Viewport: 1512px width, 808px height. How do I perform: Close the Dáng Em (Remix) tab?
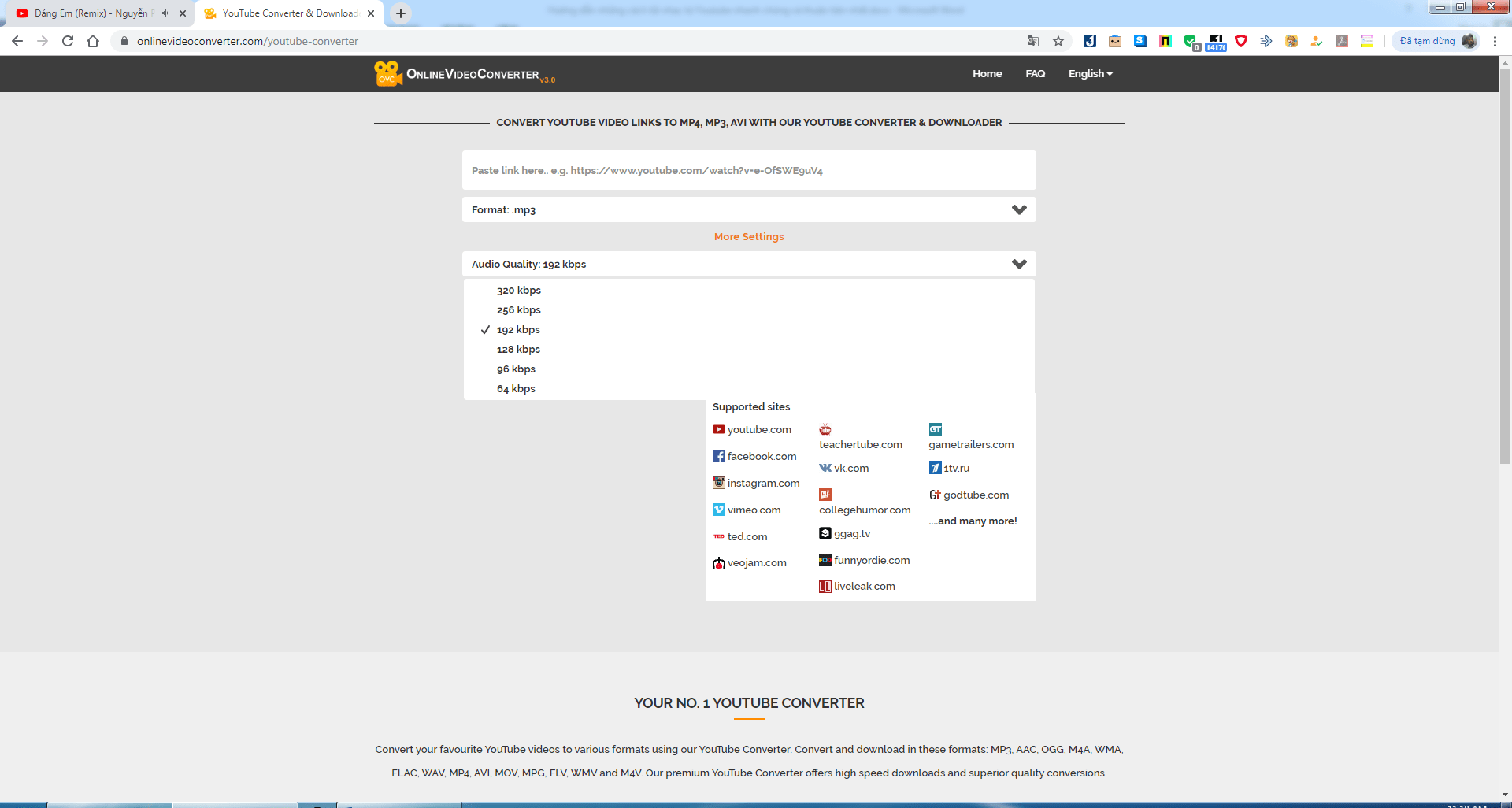point(183,13)
